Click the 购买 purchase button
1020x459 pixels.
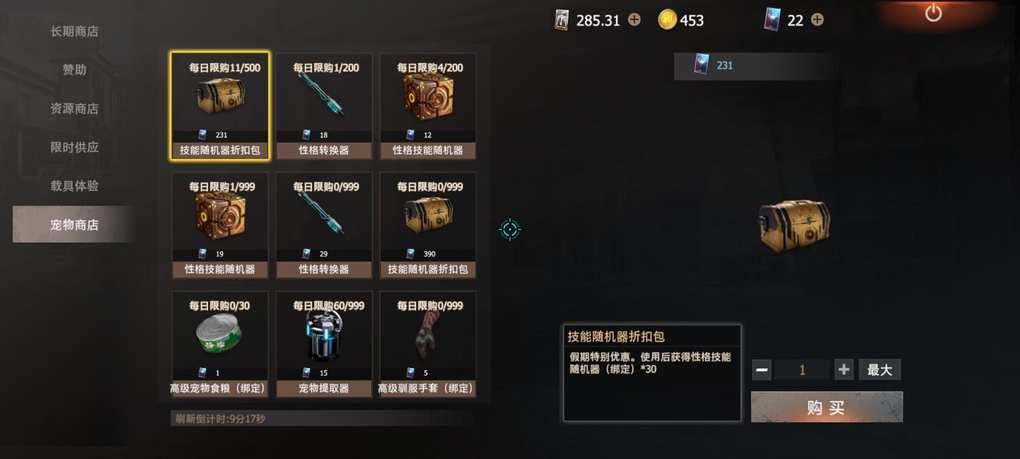coord(827,407)
